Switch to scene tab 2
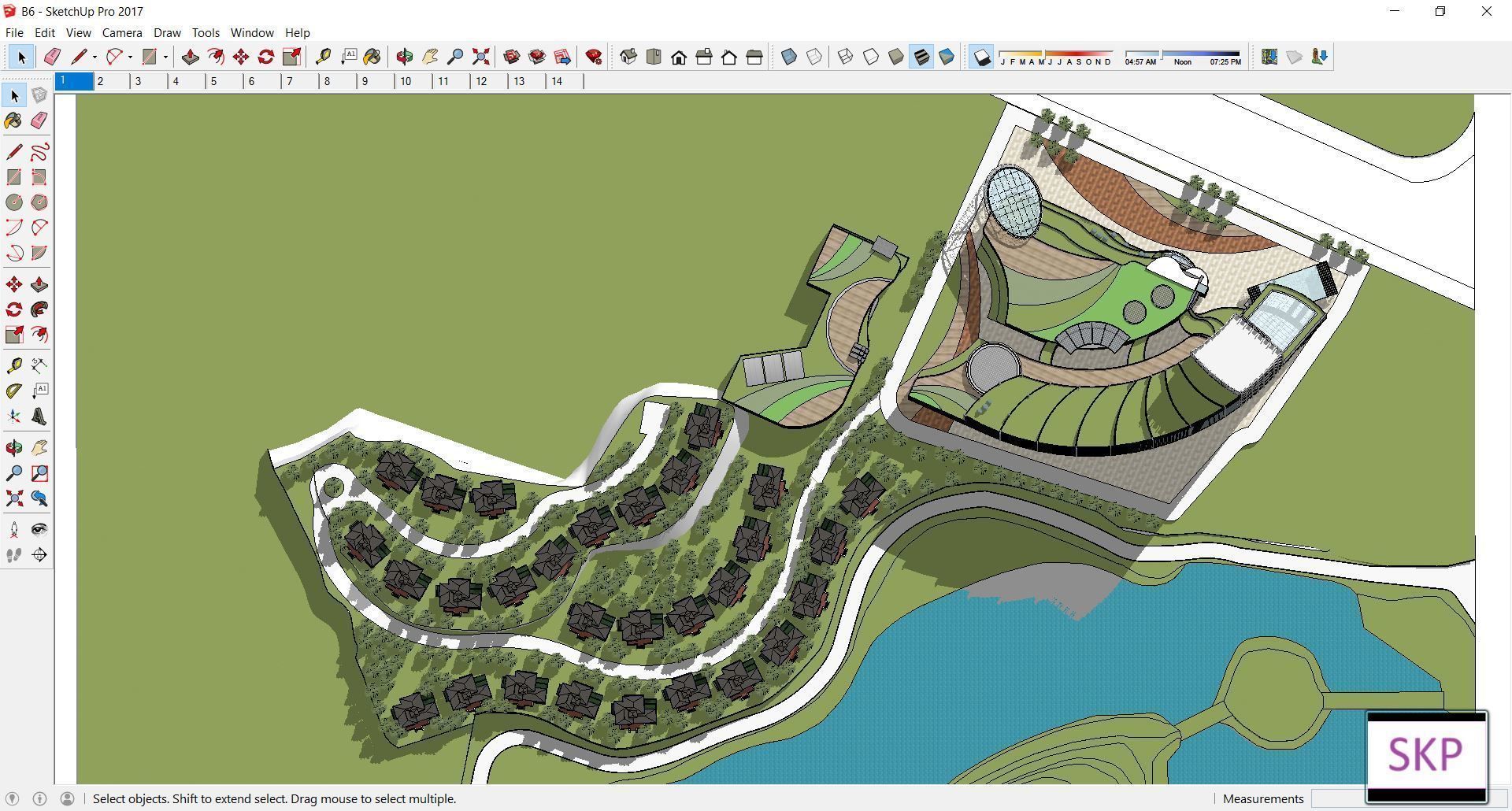The width and height of the screenshot is (1512, 811). tap(111, 81)
